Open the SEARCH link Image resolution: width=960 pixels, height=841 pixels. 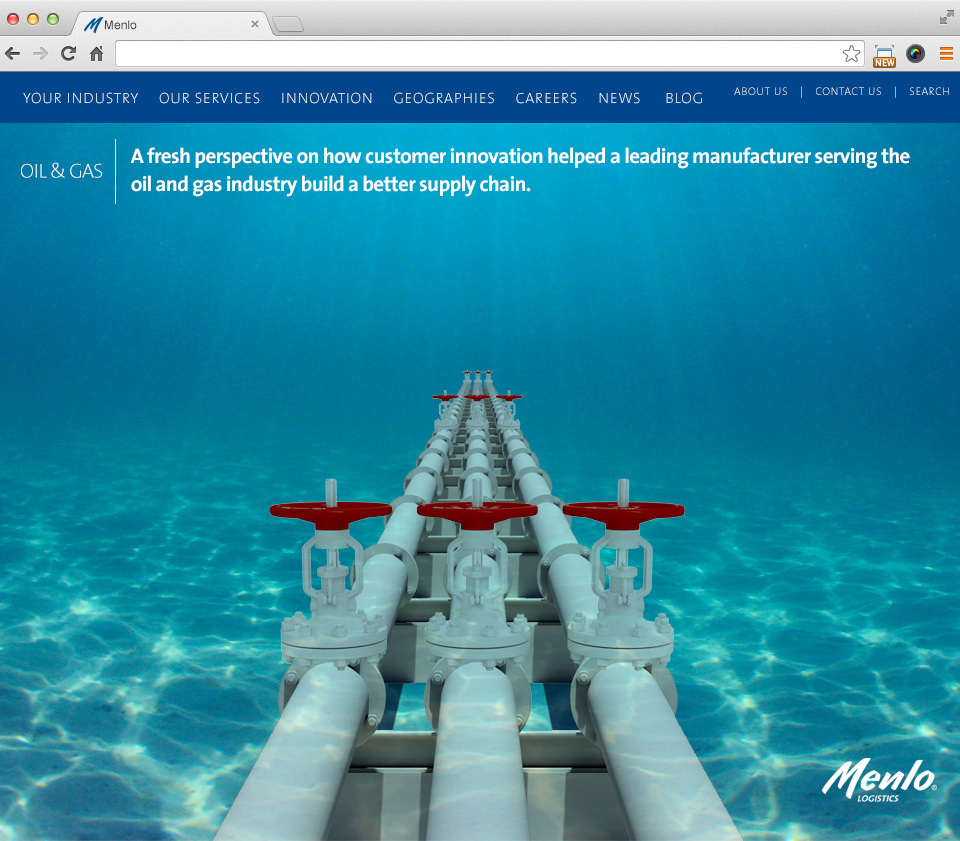click(929, 91)
